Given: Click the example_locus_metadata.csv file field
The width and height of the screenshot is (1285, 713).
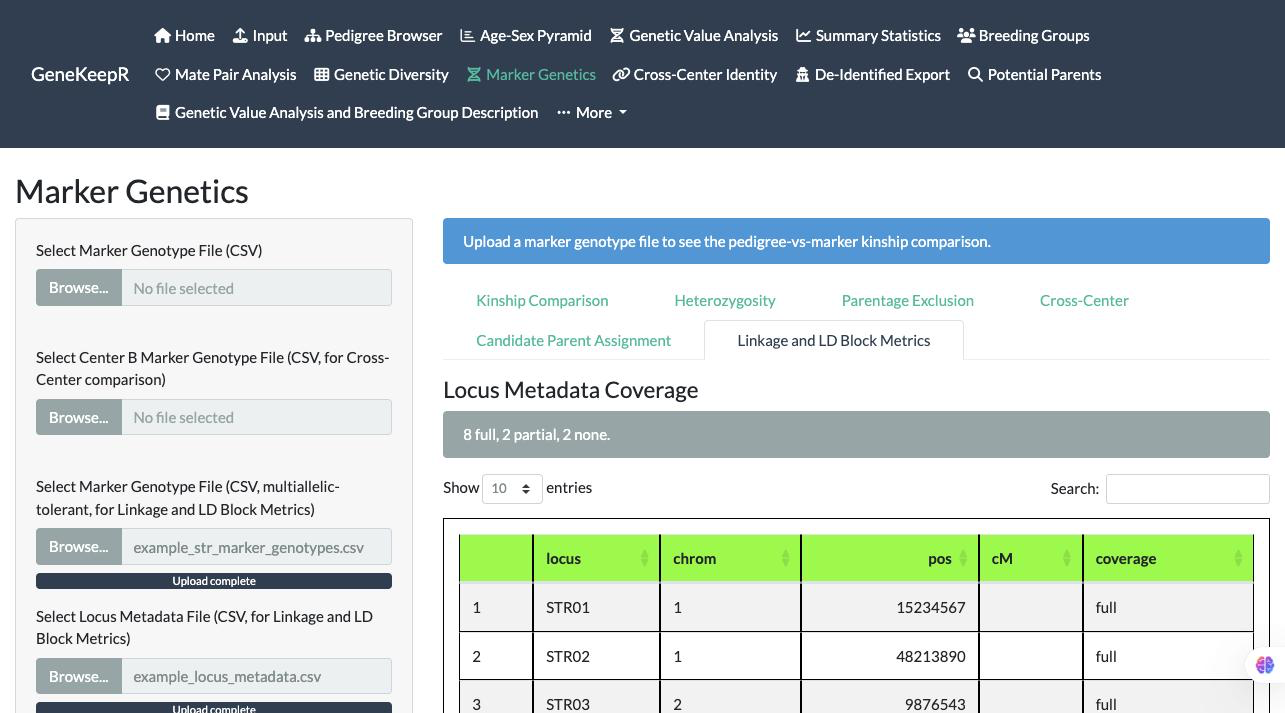Looking at the screenshot, I should [x=257, y=676].
